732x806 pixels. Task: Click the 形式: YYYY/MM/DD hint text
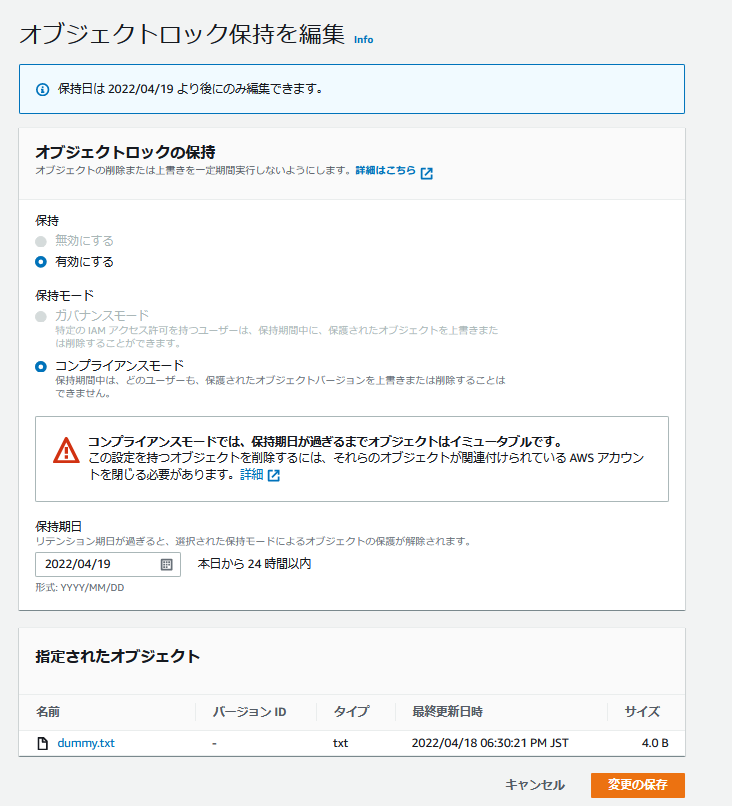click(80, 588)
